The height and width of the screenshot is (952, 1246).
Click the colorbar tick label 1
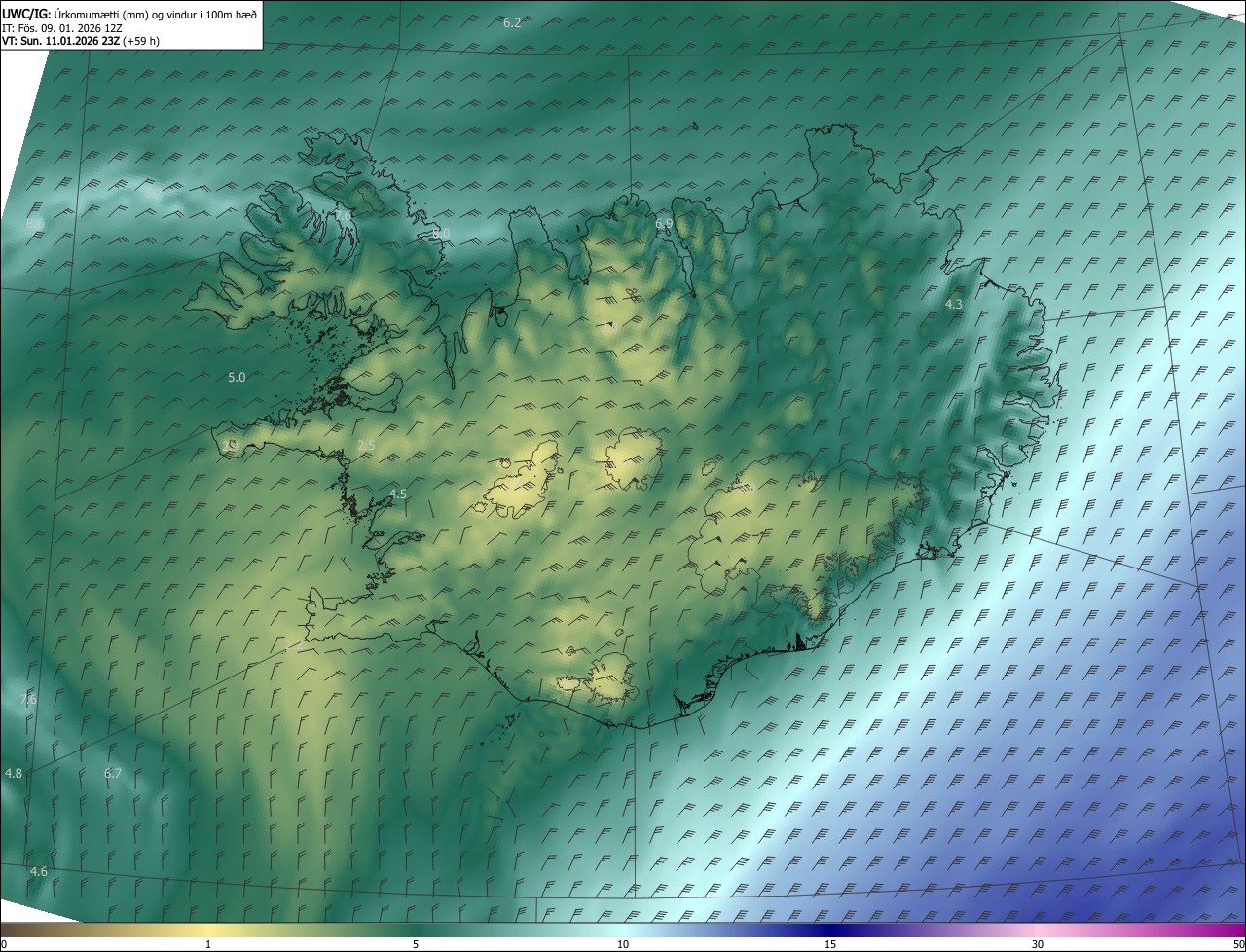208,944
